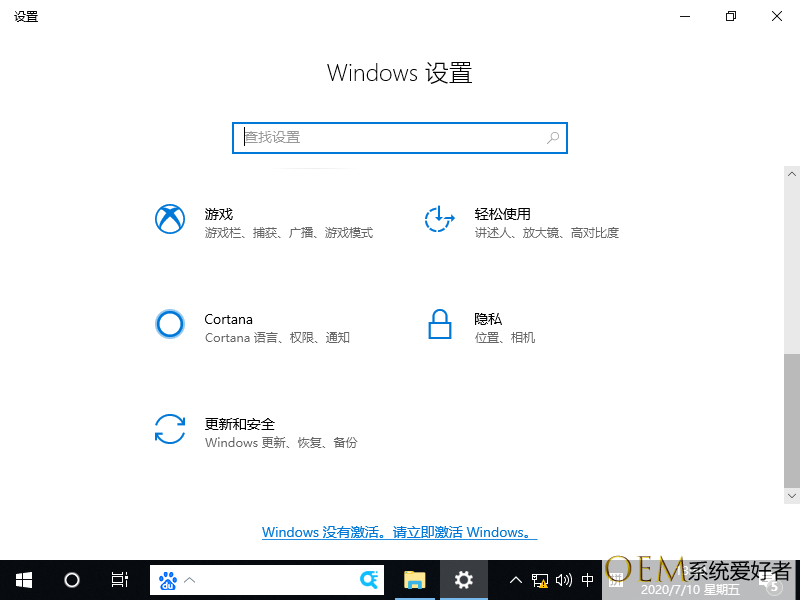Open the 游戏 (Gaming) Xbox icon
The height and width of the screenshot is (600, 800).
[x=170, y=219]
